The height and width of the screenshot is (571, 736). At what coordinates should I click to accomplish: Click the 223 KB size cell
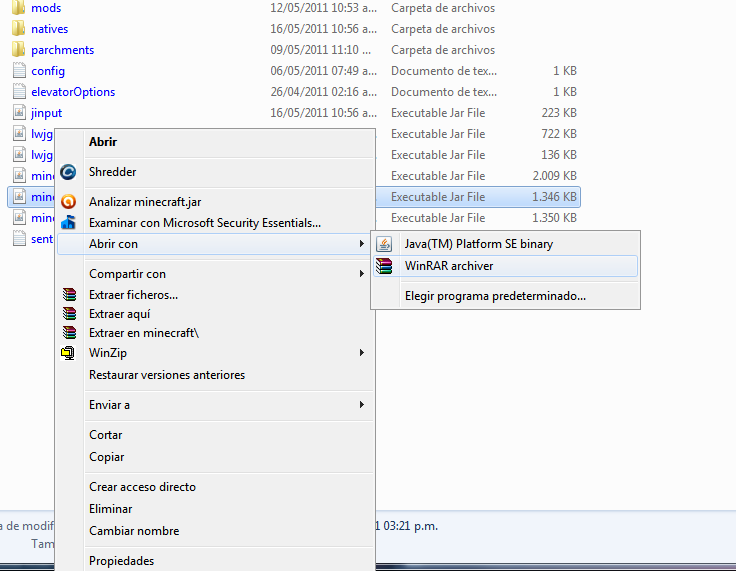(559, 113)
